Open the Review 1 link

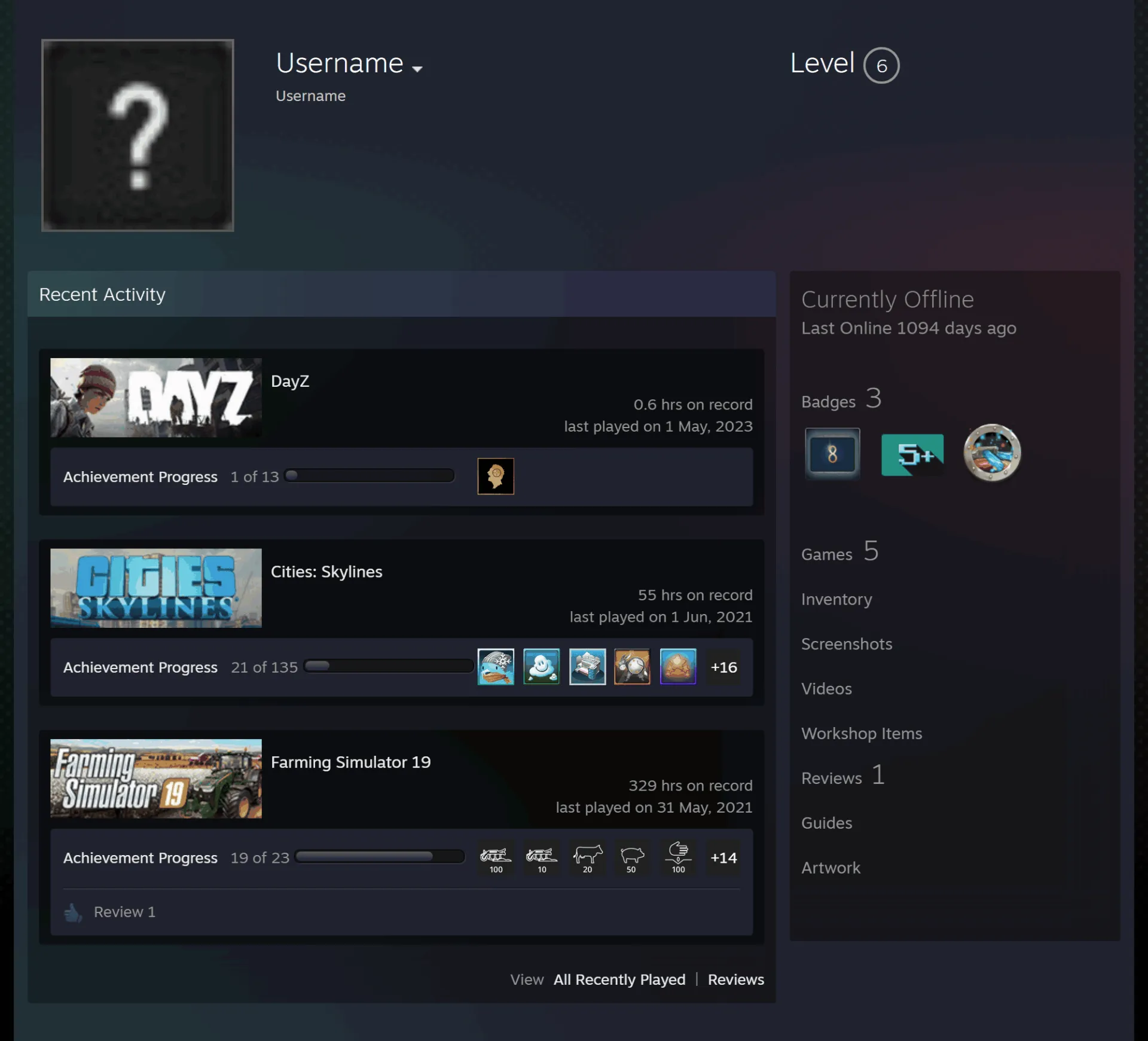tap(124, 912)
